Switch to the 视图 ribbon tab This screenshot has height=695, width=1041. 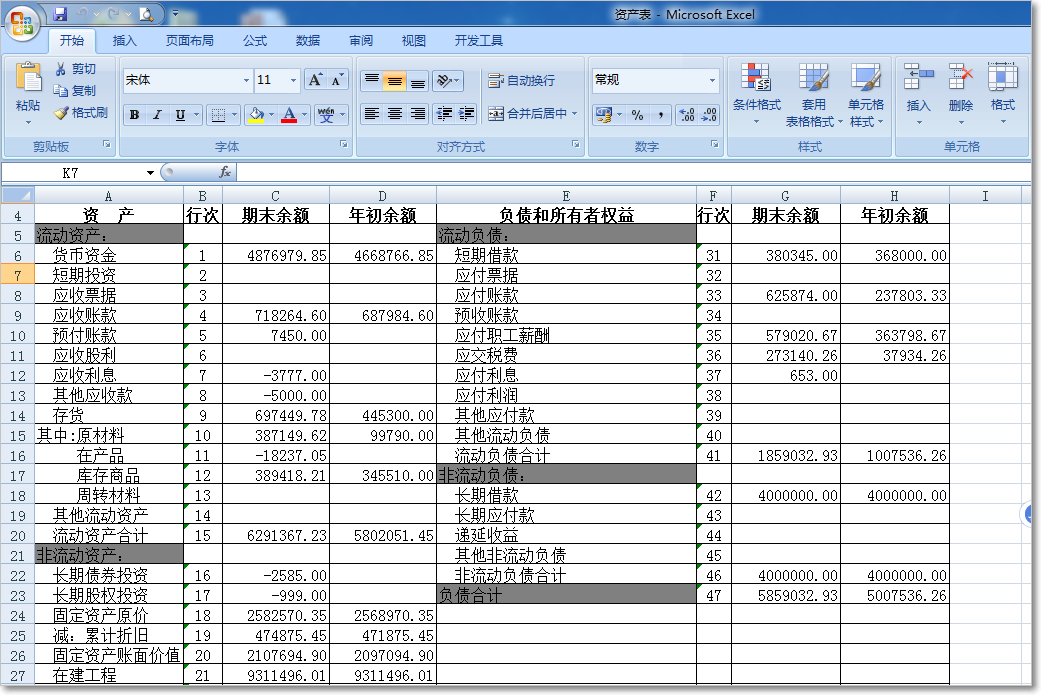pos(414,41)
